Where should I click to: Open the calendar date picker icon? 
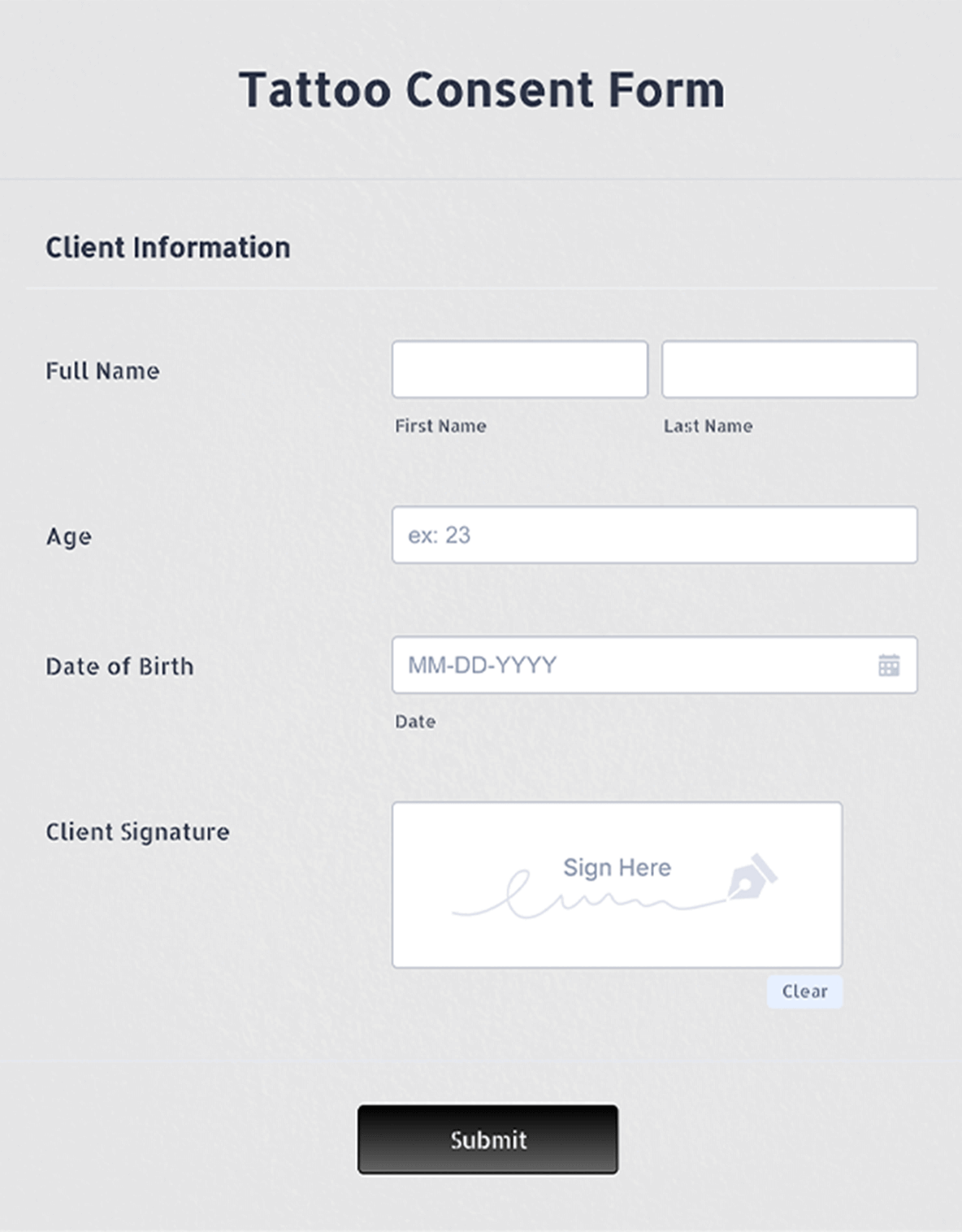(889, 666)
